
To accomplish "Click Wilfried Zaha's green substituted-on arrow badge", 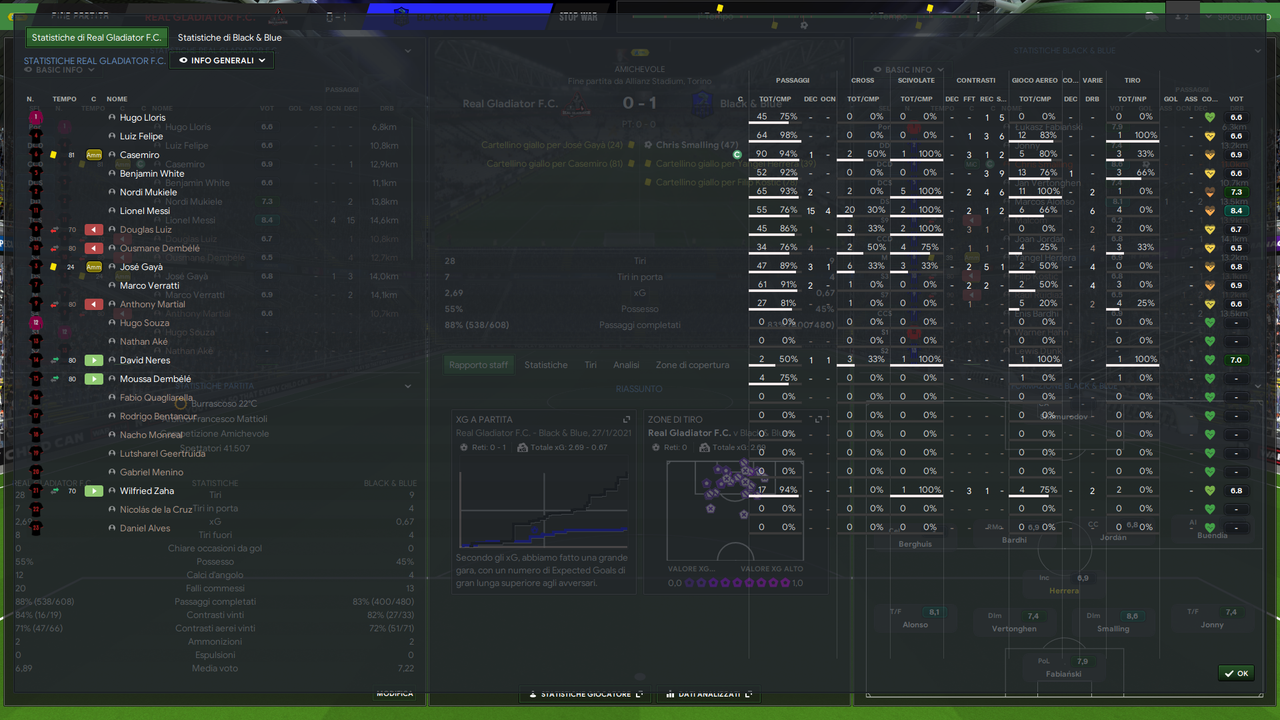I will (94, 491).
